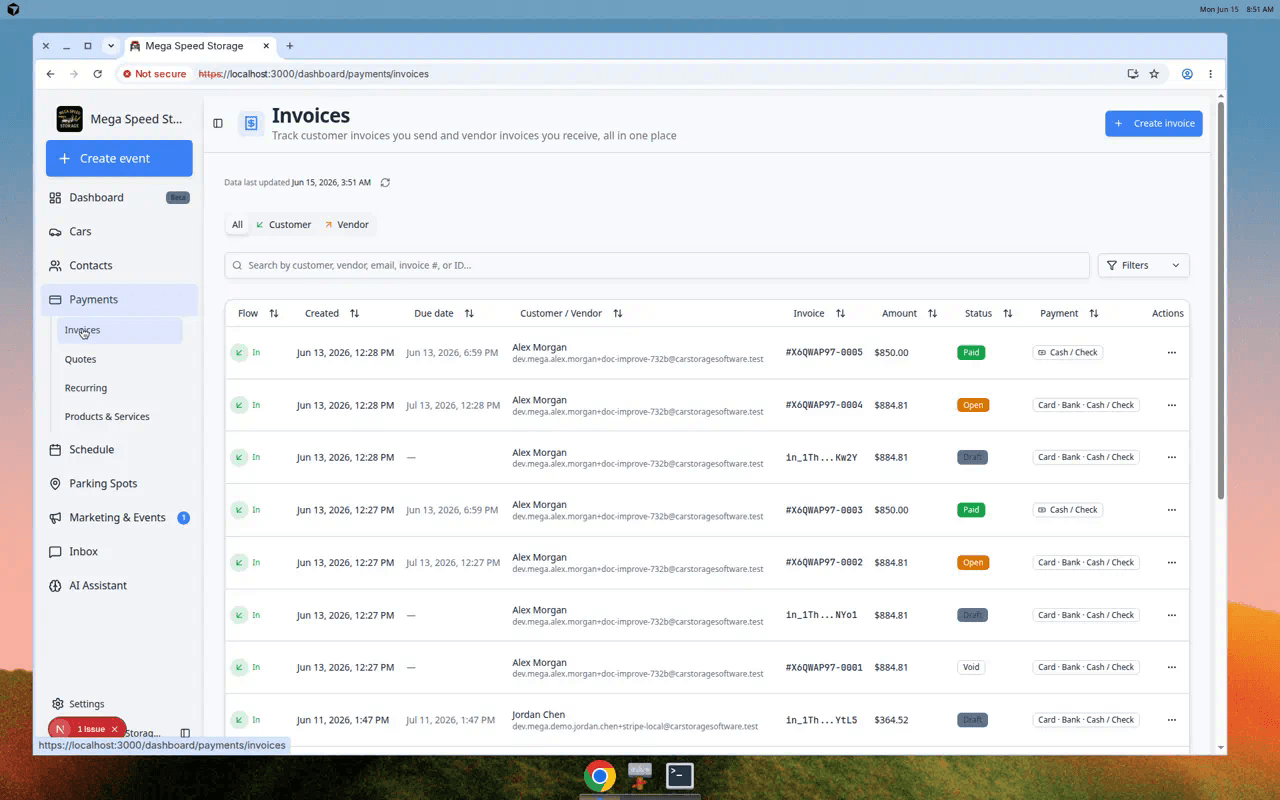Open the Filters dropdown
1280x800 pixels.
point(1143,265)
